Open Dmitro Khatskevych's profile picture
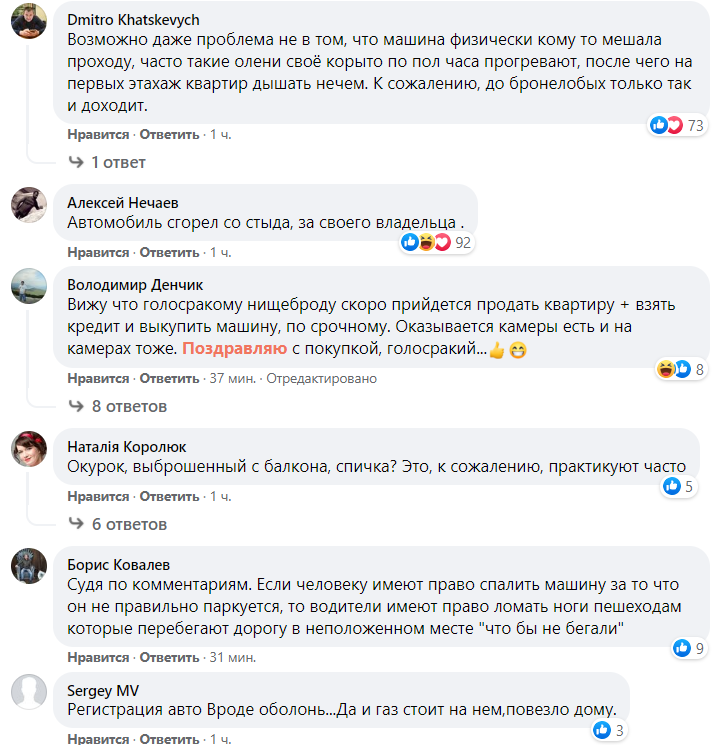The height and width of the screenshot is (745, 728). coord(27,21)
